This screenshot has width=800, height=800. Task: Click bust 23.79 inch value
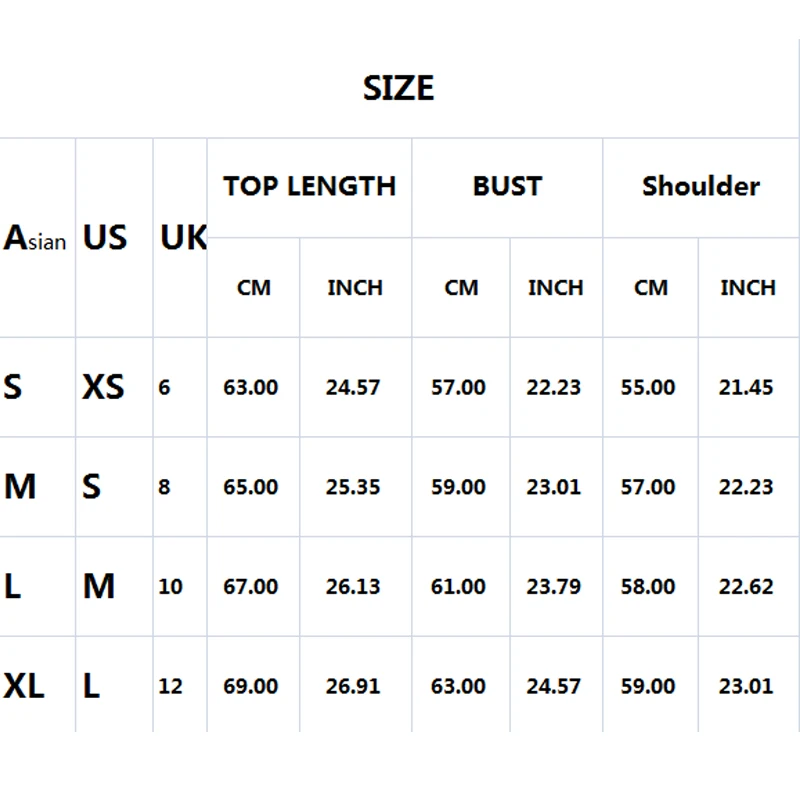[554, 586]
